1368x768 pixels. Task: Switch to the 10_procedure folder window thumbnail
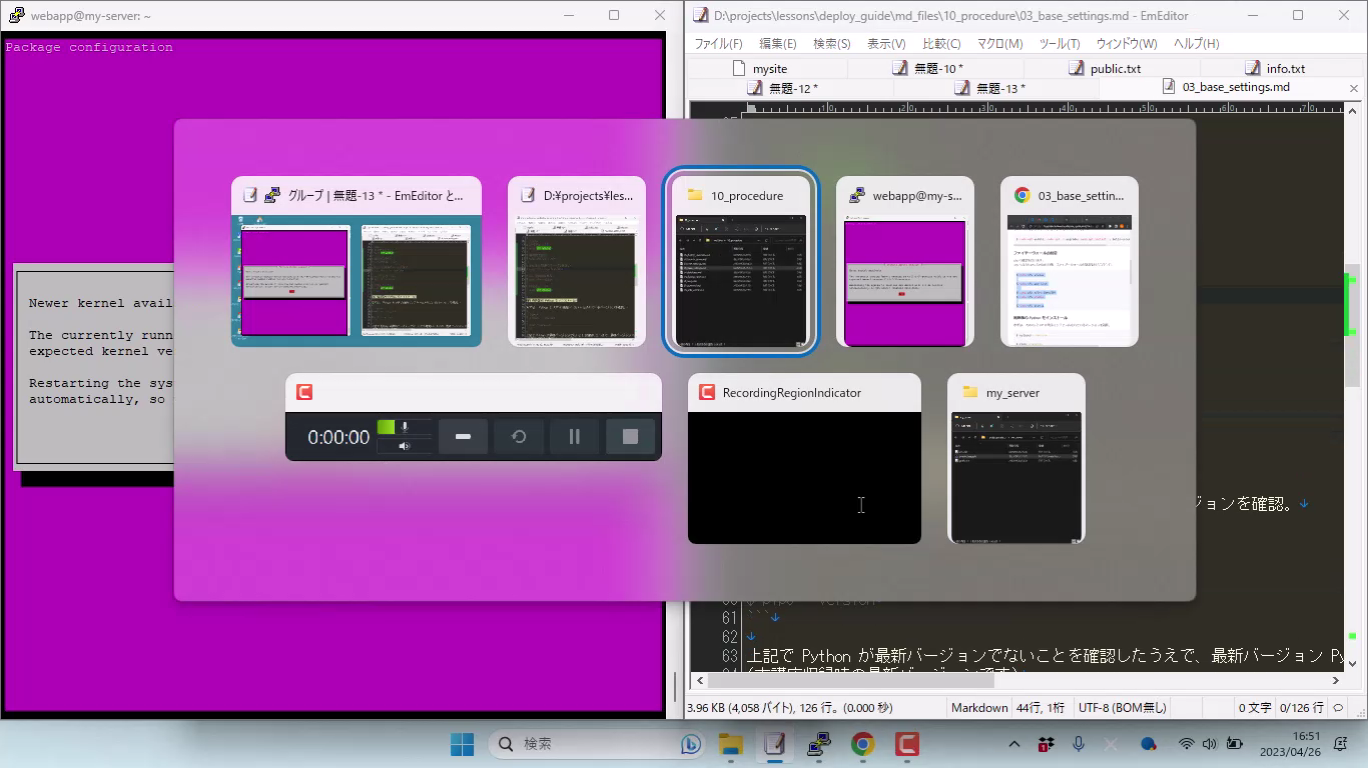(741, 266)
